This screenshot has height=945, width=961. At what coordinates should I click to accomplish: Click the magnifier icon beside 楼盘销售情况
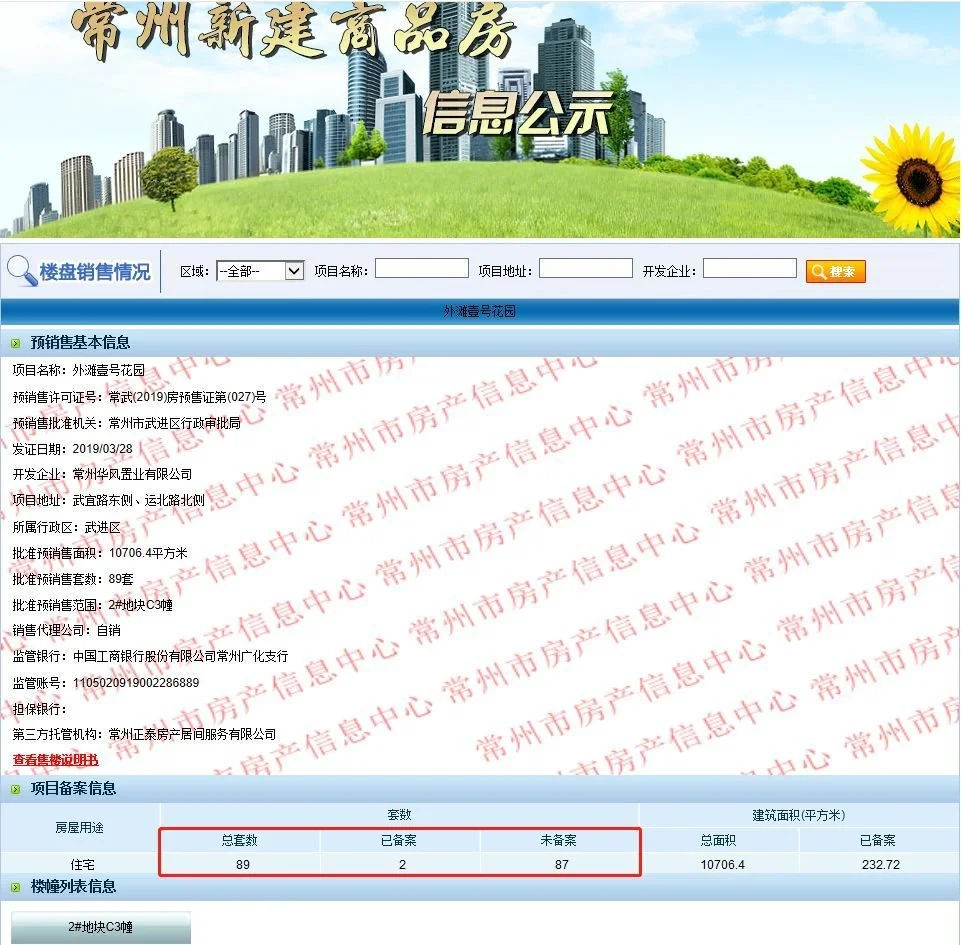coord(22,271)
